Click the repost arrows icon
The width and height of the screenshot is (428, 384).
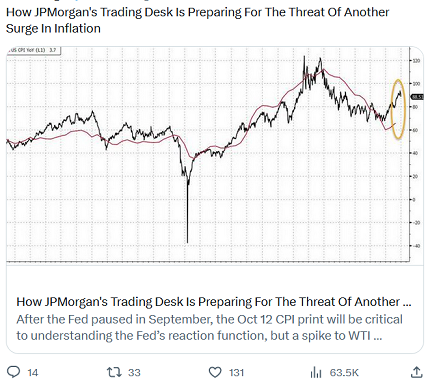pos(114,372)
